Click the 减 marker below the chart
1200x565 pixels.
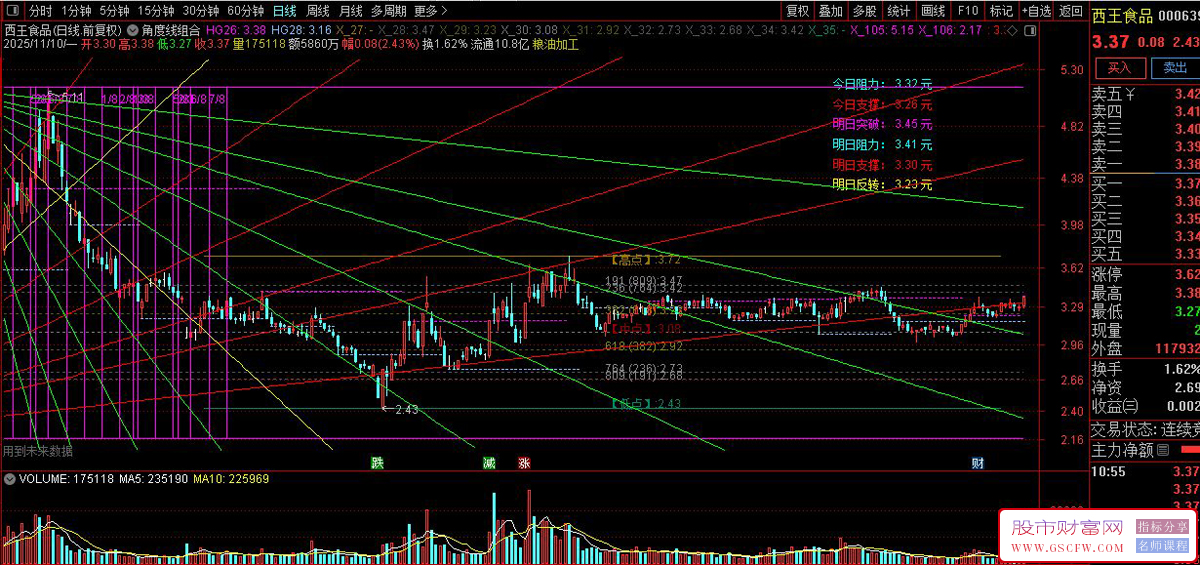pos(489,463)
